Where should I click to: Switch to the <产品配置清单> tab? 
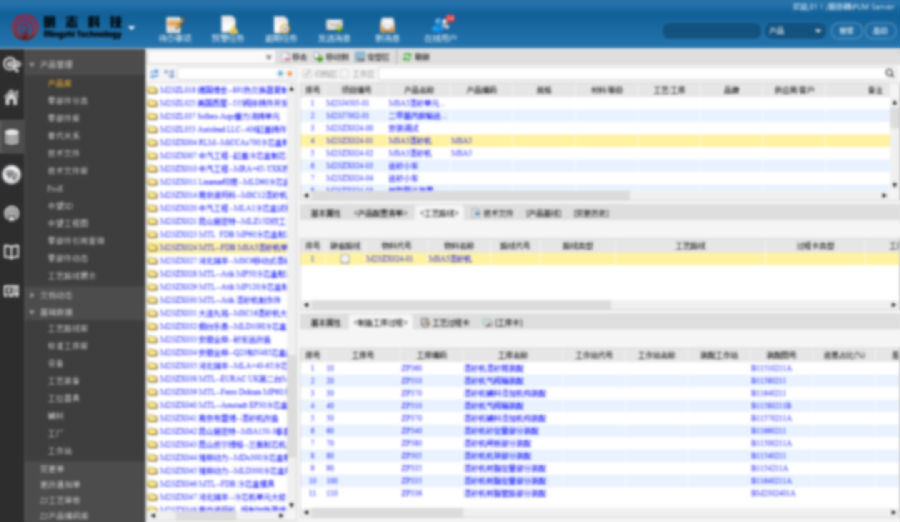coord(381,213)
